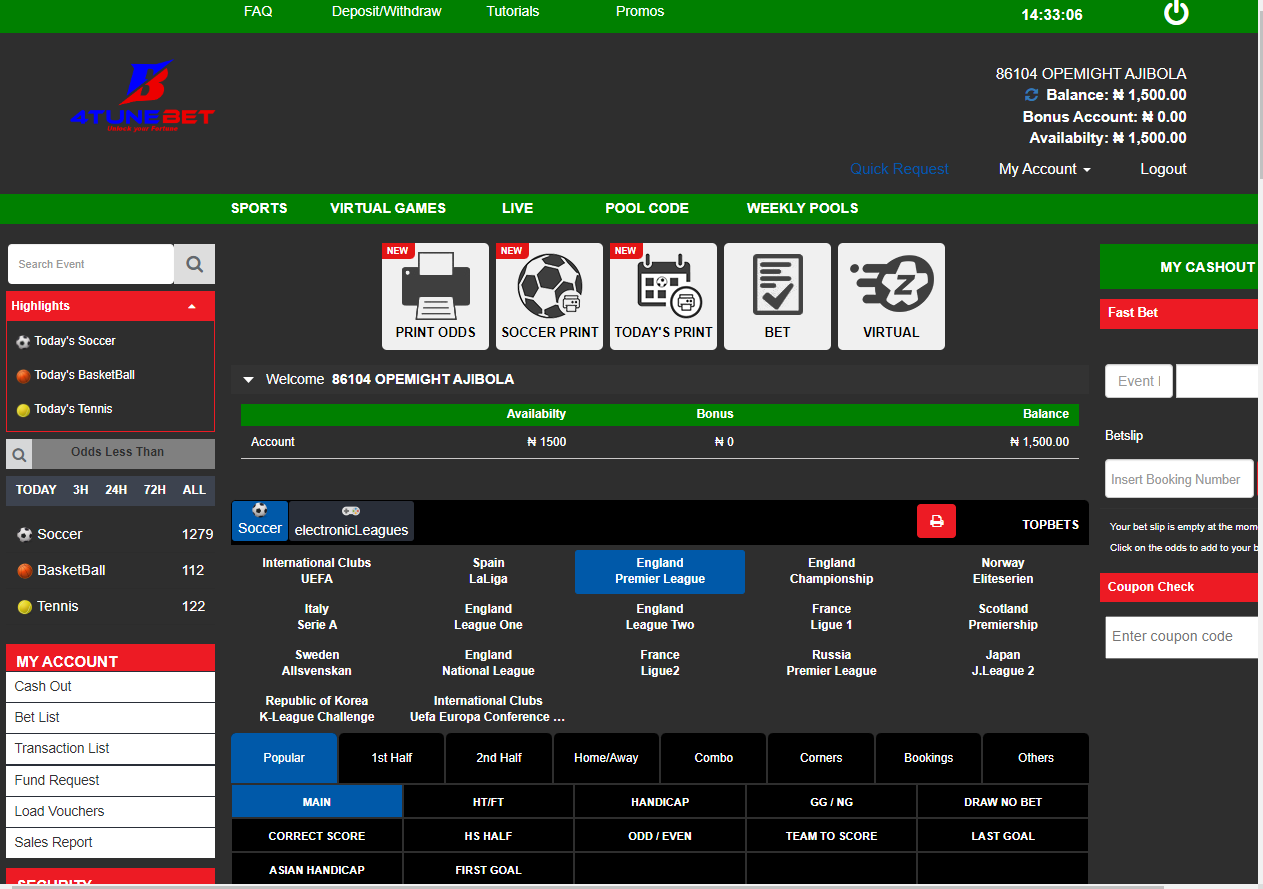The width and height of the screenshot is (1263, 889).
Task: Go to WEEKLY POOLS menu
Action: (x=802, y=208)
